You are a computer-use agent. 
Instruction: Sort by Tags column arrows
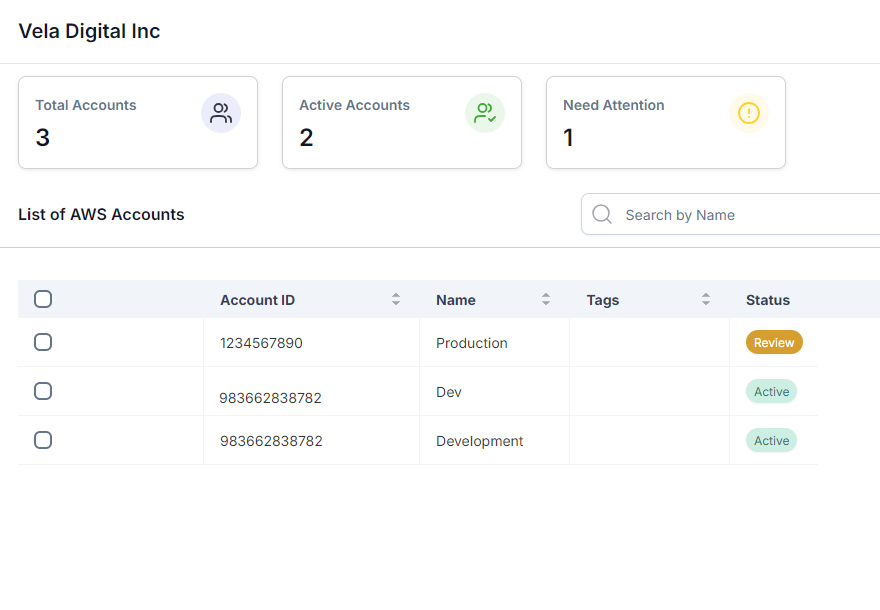(706, 299)
